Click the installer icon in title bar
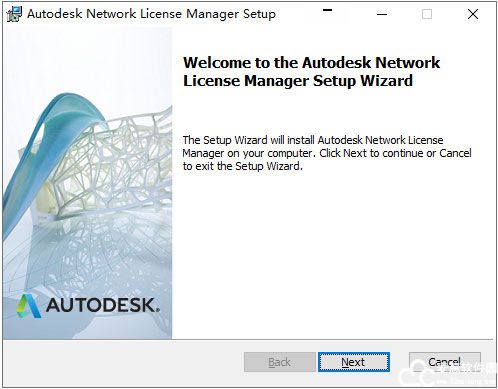This screenshot has width=498, height=389. tap(14, 14)
